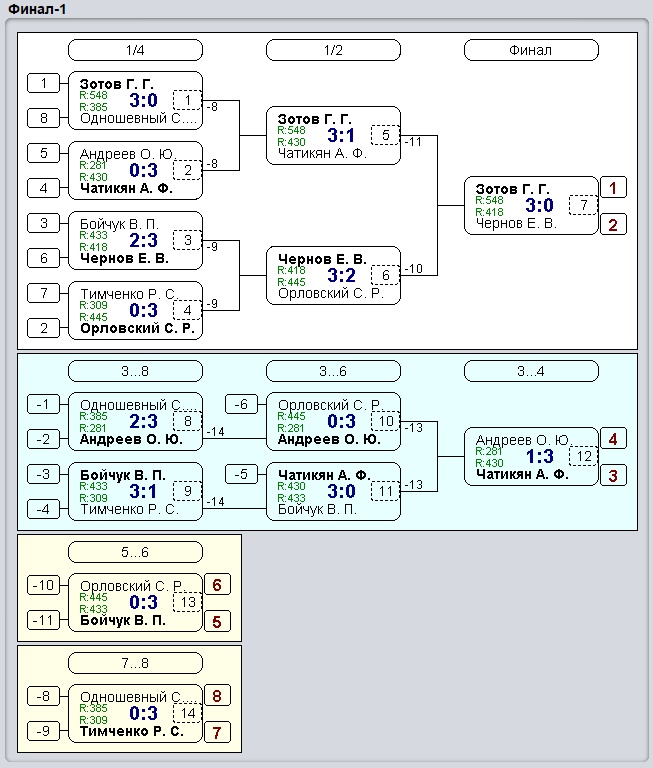The height and width of the screenshot is (768, 653).
Task: Click dashed match number 4 box
Action: tap(188, 311)
